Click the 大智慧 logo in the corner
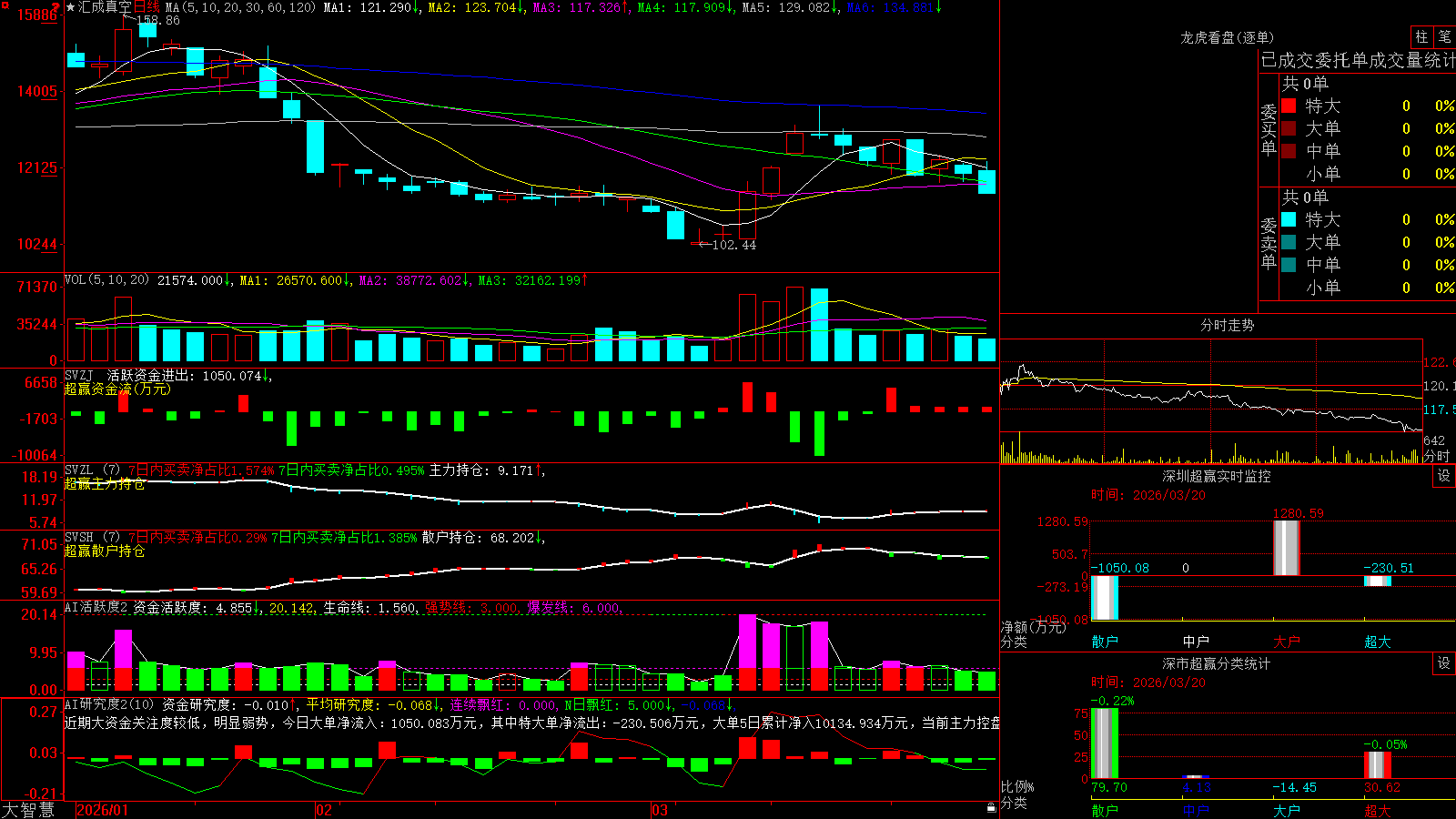This screenshot has width=1456, height=819. 28,809
